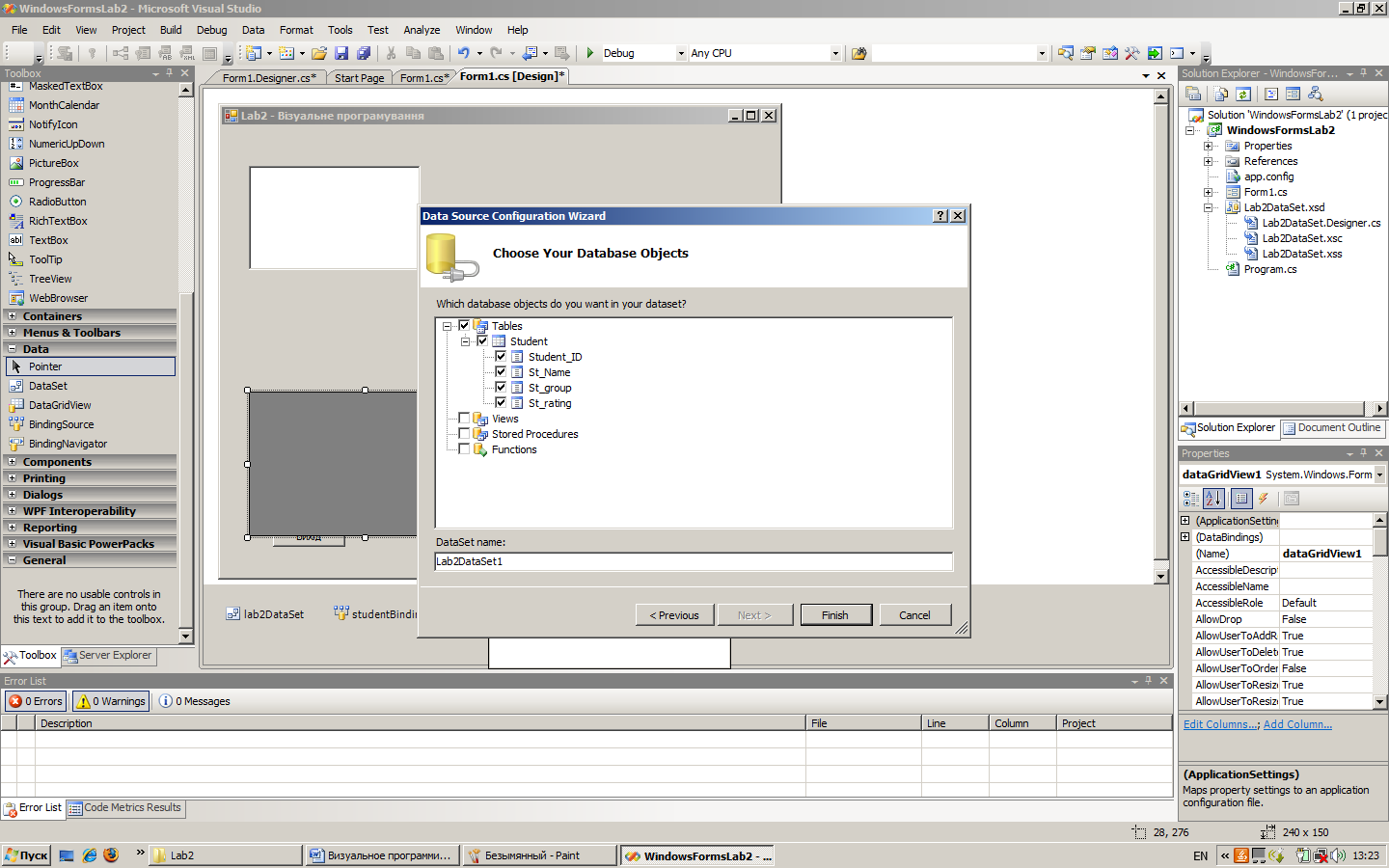The image size is (1389, 868).
Task: Check the Stored Procedures checkbox
Action: click(464, 433)
